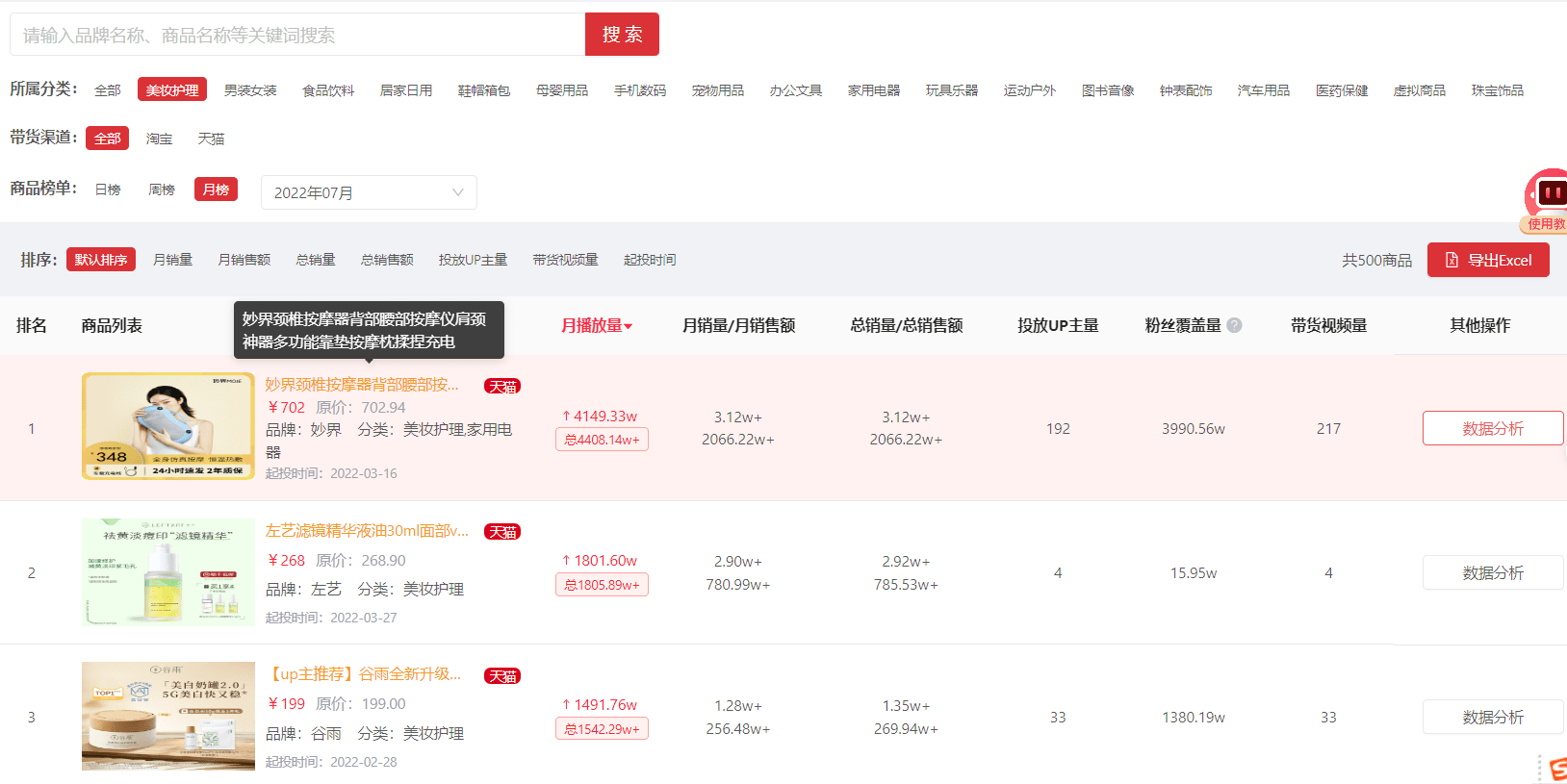Open the 左艺滤镜精华液油30ml面部 link

[x=367, y=531]
